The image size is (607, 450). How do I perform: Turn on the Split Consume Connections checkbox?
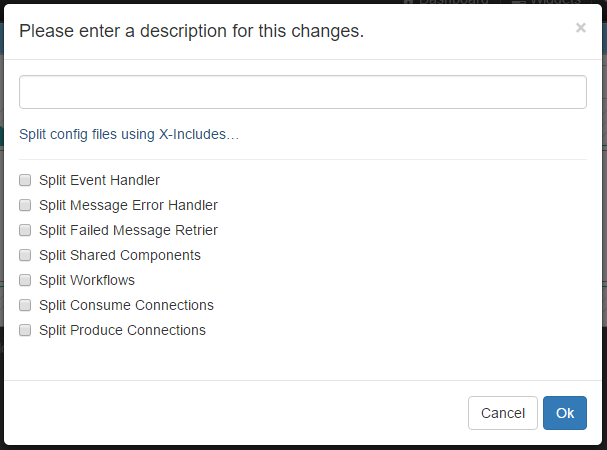(25, 305)
